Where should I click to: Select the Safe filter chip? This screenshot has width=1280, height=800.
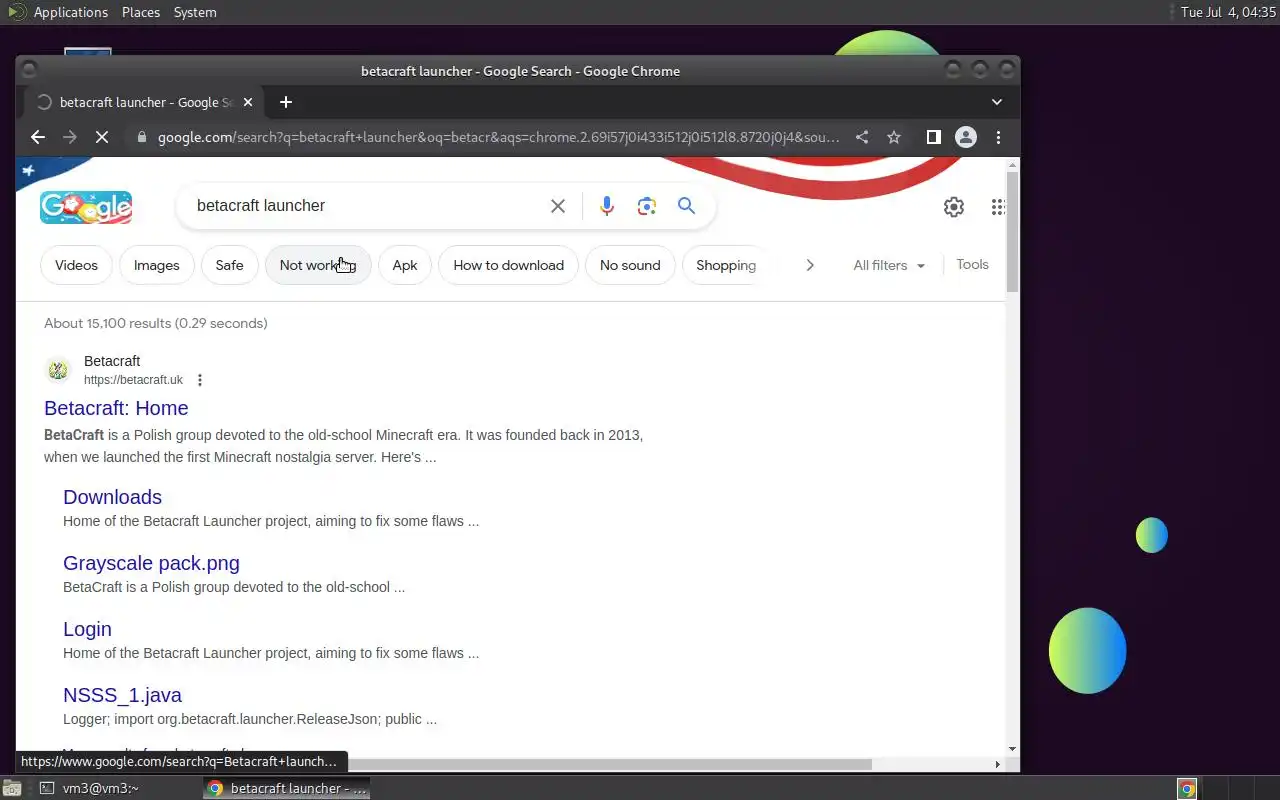(x=229, y=265)
